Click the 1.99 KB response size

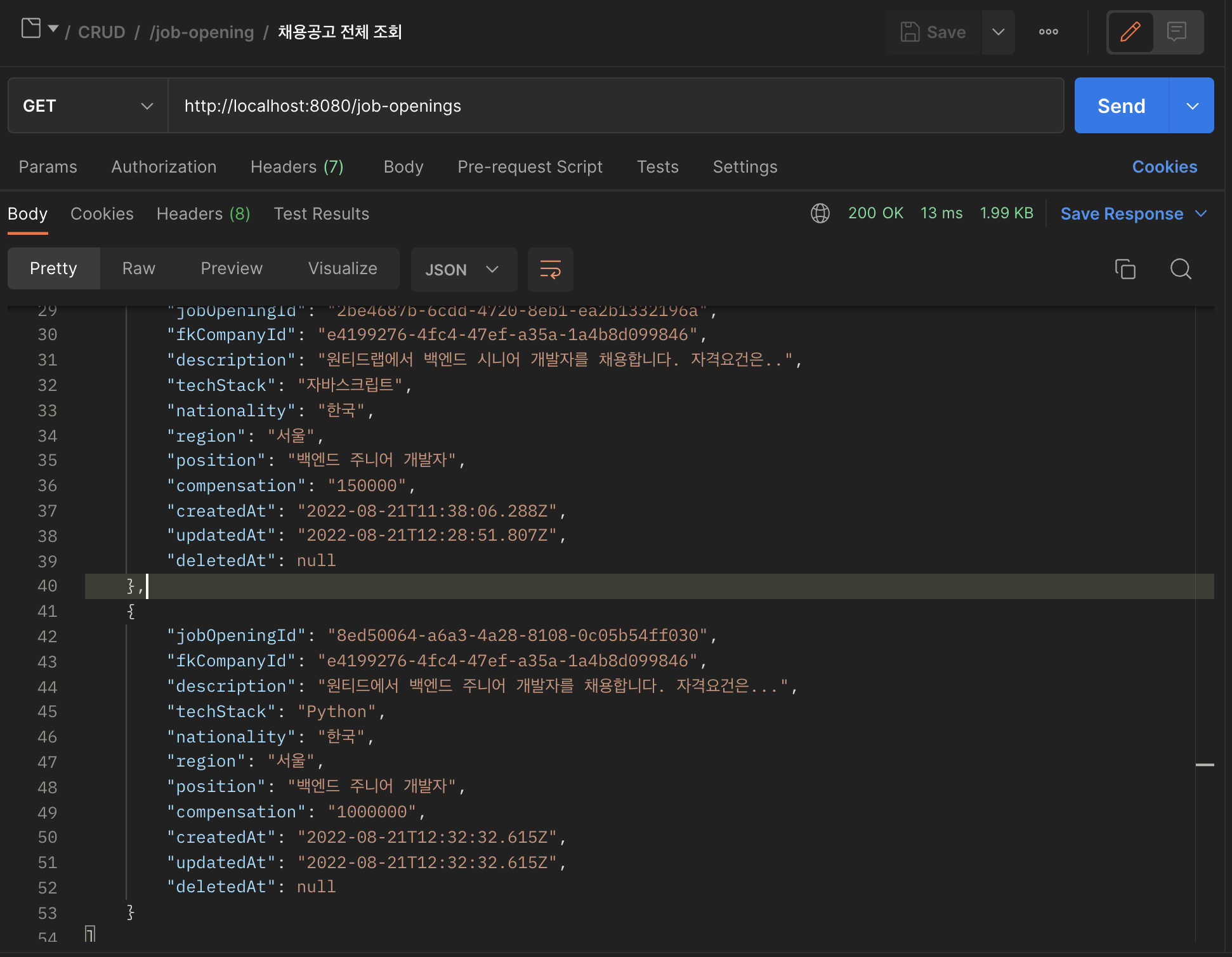tap(1007, 213)
